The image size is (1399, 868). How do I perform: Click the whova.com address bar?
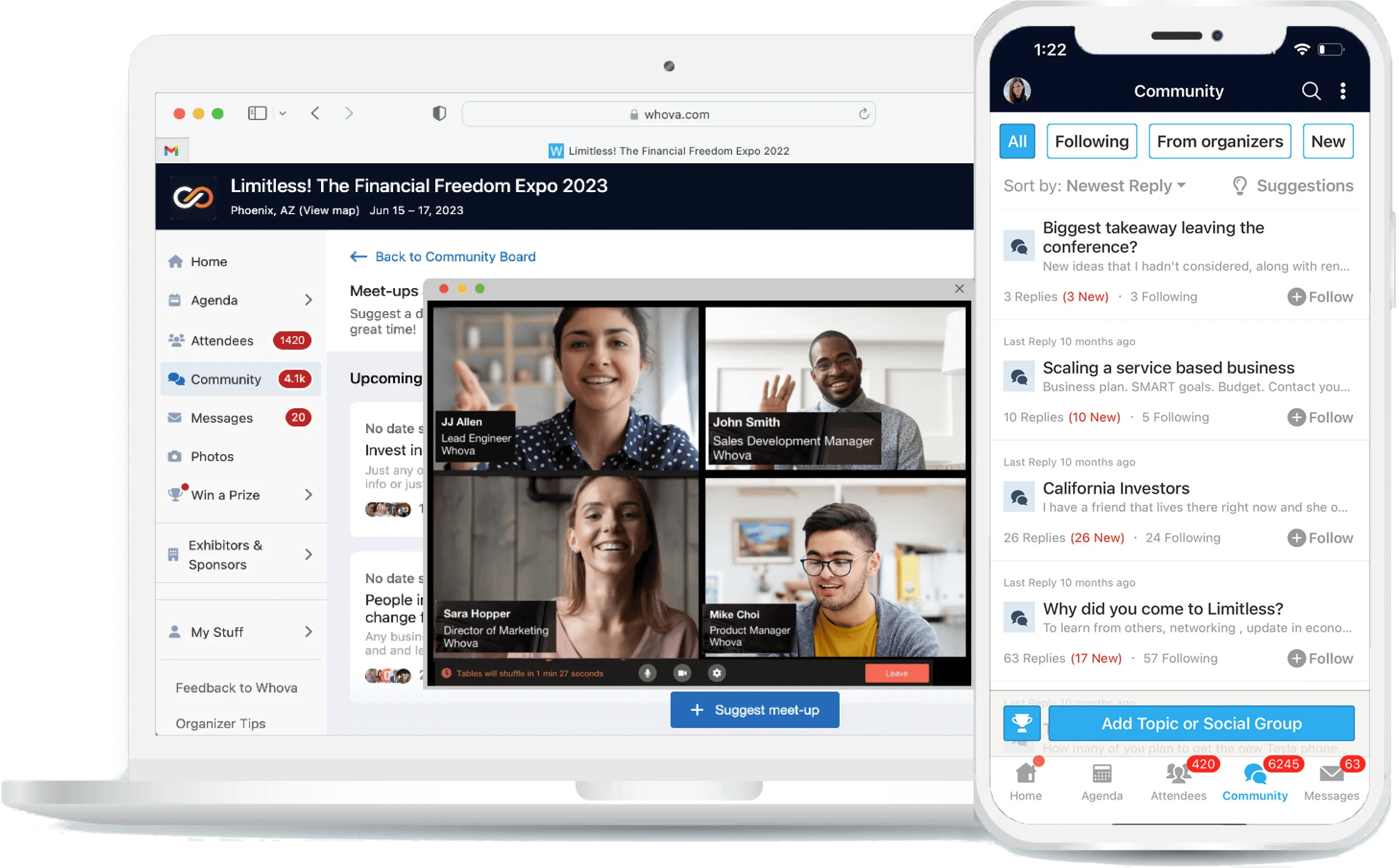(x=669, y=114)
